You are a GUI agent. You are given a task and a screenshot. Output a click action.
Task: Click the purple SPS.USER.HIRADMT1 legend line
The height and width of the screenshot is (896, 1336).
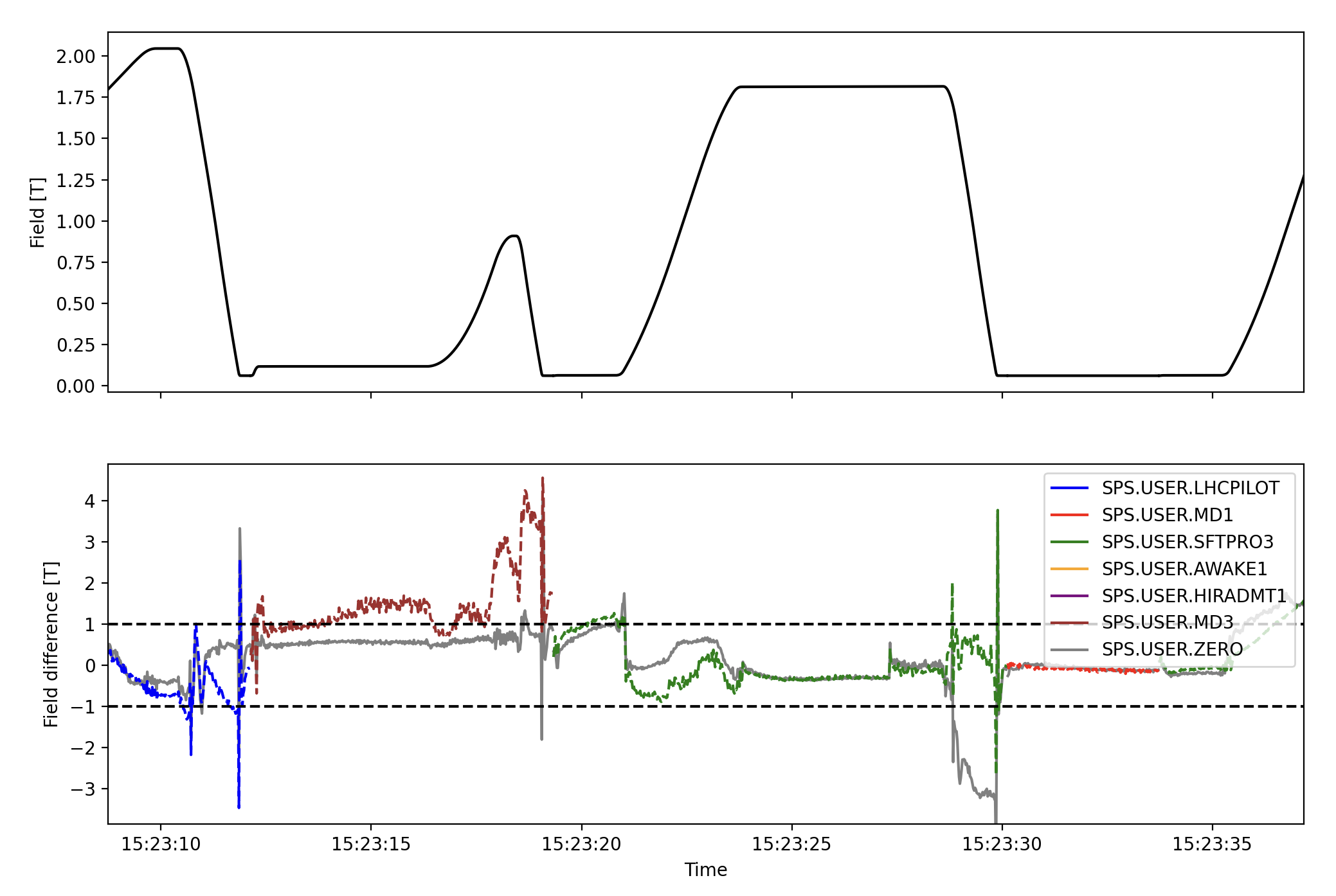pyautogui.click(x=1069, y=596)
